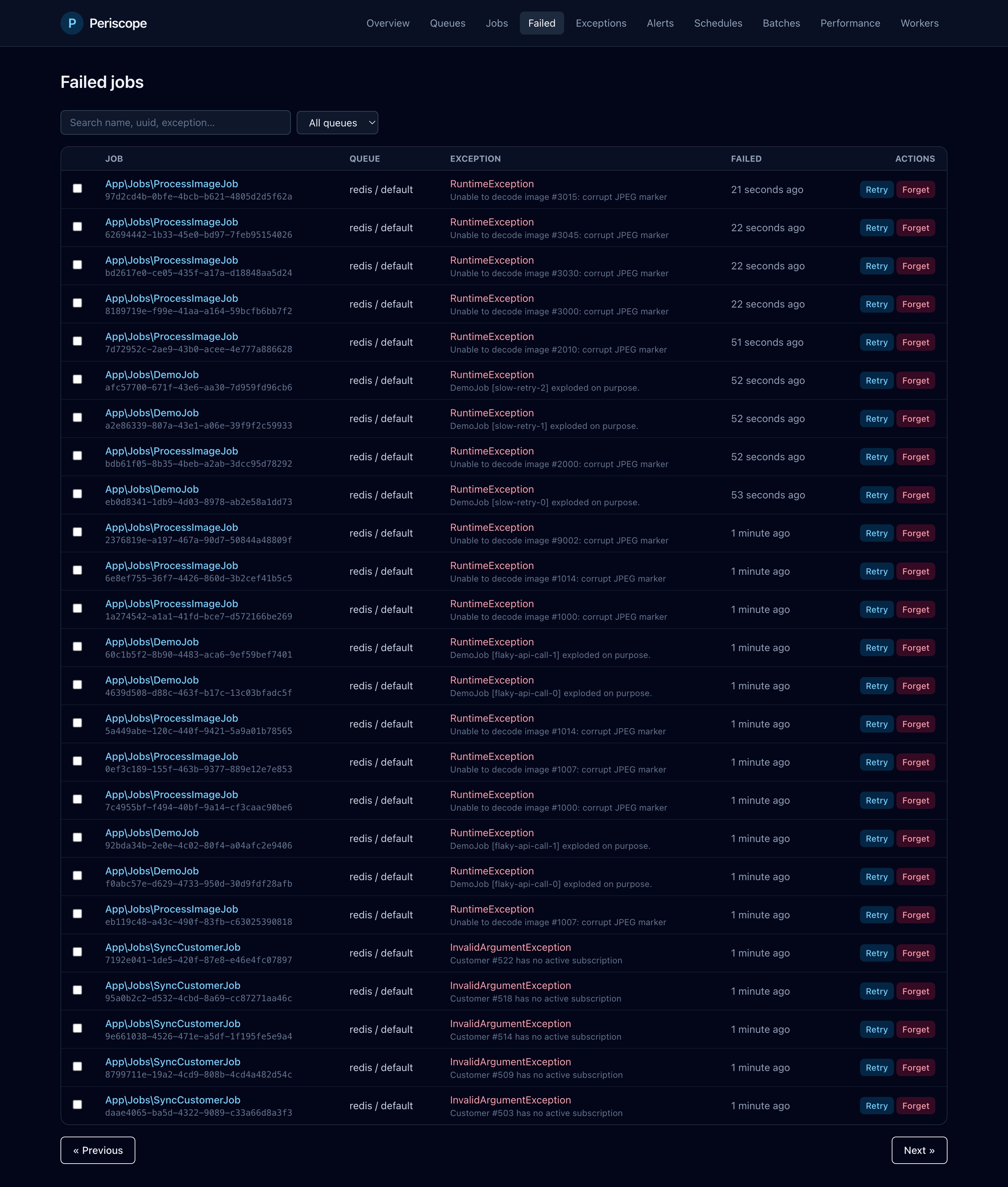The height and width of the screenshot is (1187, 1008).
Task: Tick checkbox for Customer #503 job
Action: point(77,1105)
